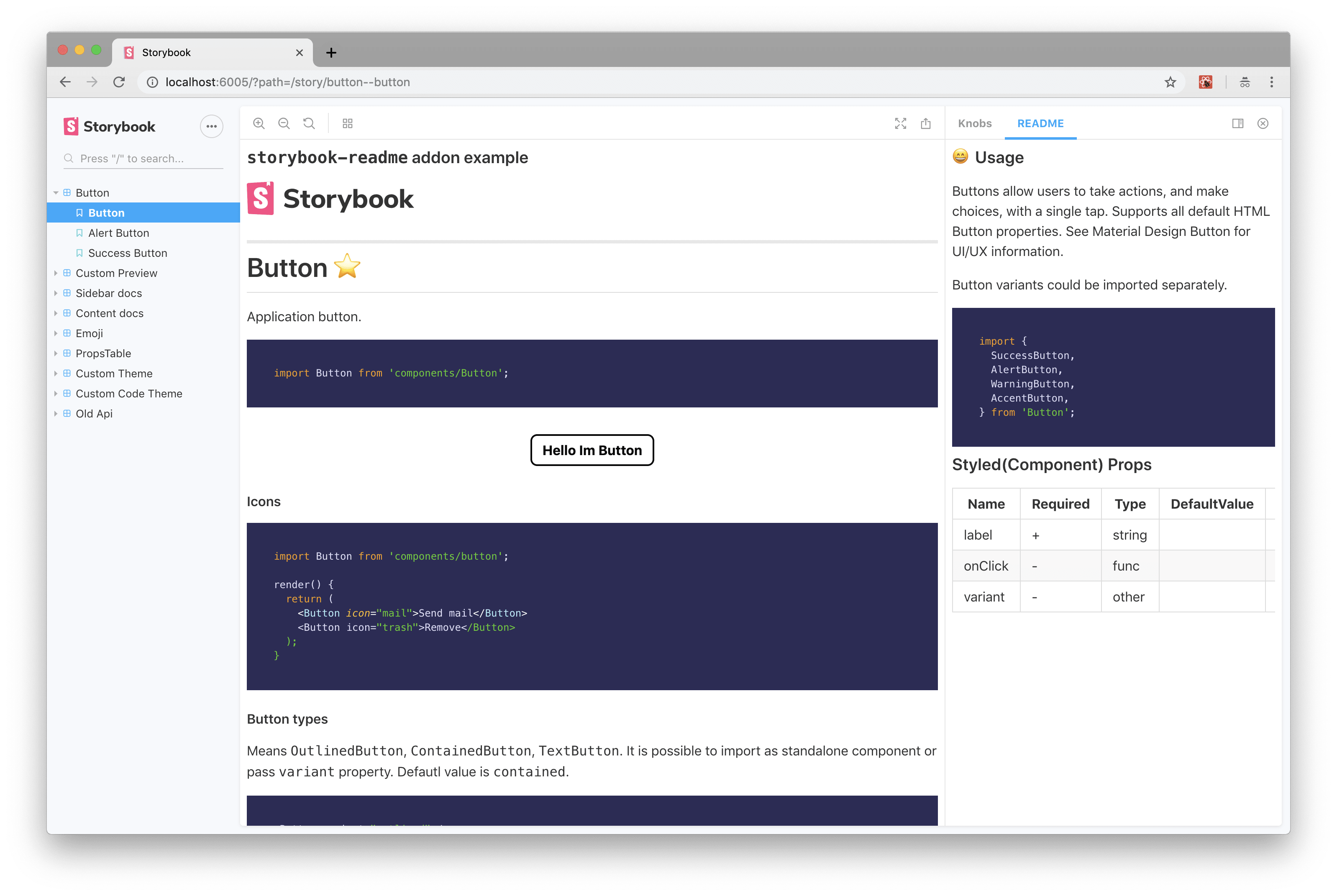Select the Storybook browser tab

[213, 53]
